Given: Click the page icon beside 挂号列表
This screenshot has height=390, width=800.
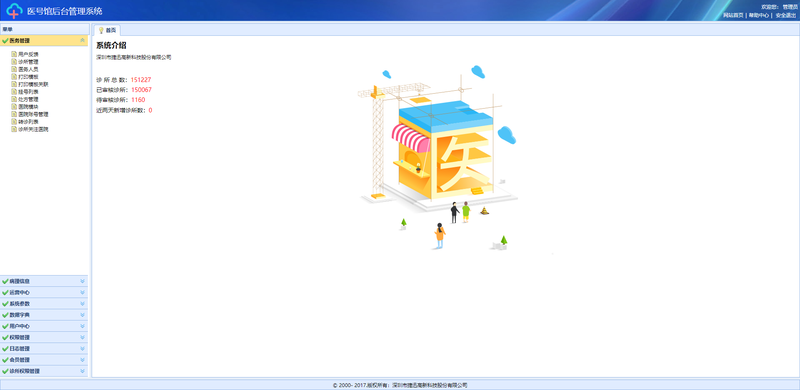Looking at the screenshot, I should [x=14, y=91].
